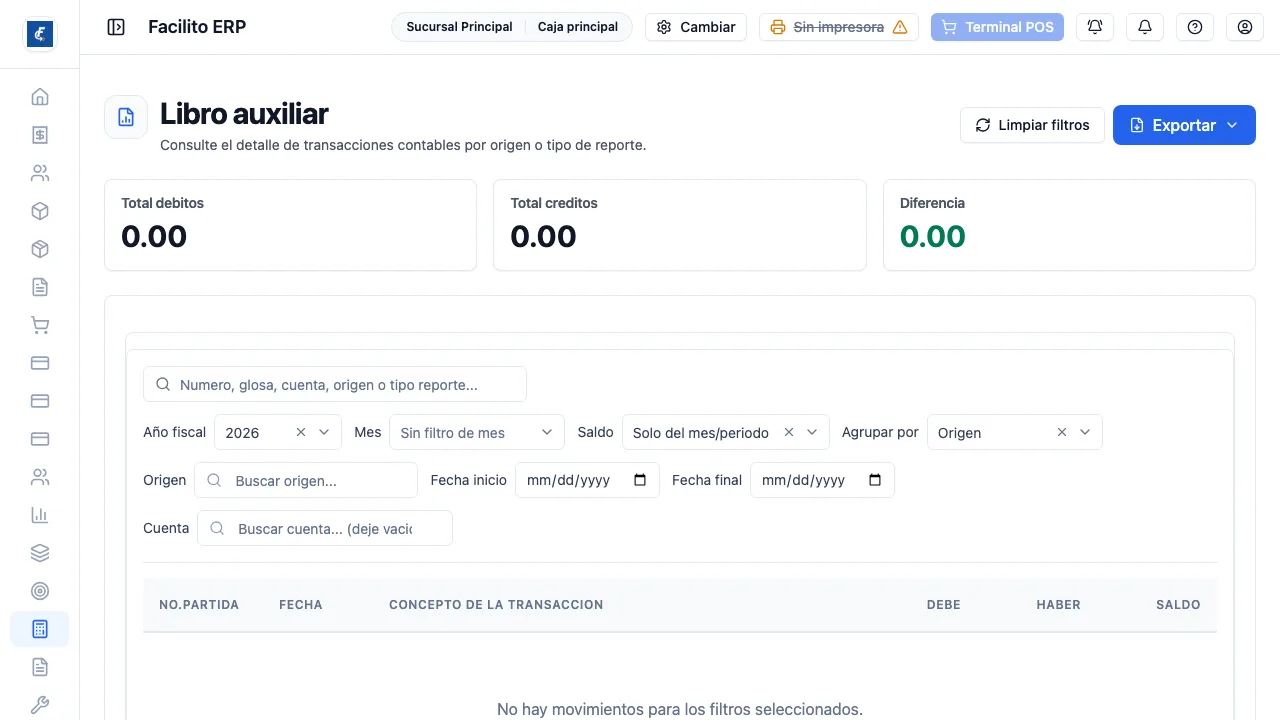The image size is (1280, 720).
Task: Click the Fecha final date field
Action: coord(822,480)
